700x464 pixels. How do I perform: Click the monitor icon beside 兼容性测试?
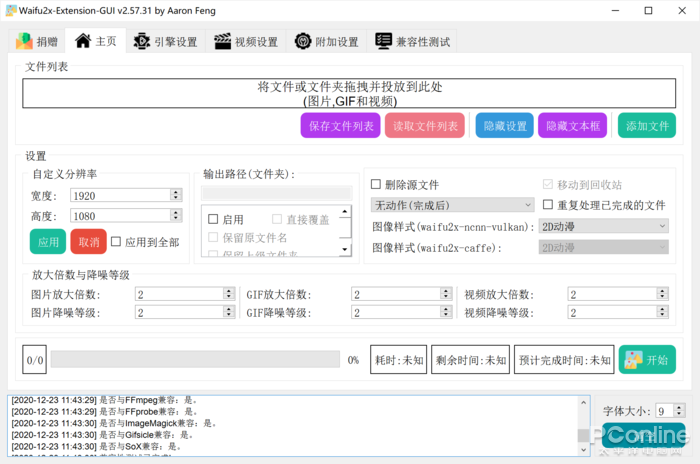[384, 41]
